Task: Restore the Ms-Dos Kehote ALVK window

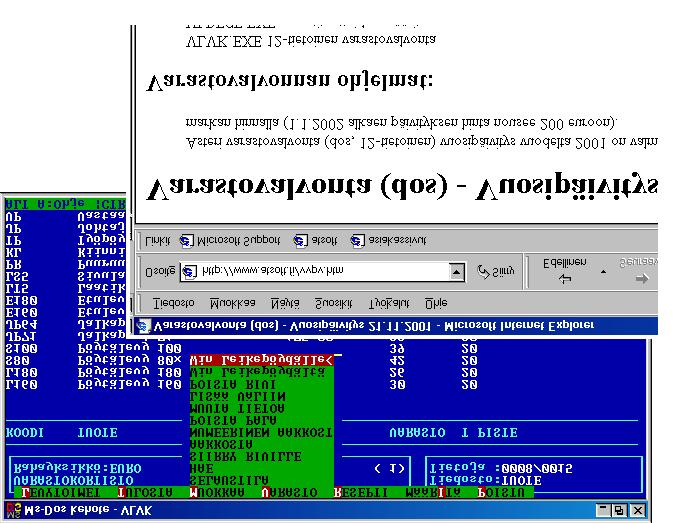Action: [x=618, y=510]
